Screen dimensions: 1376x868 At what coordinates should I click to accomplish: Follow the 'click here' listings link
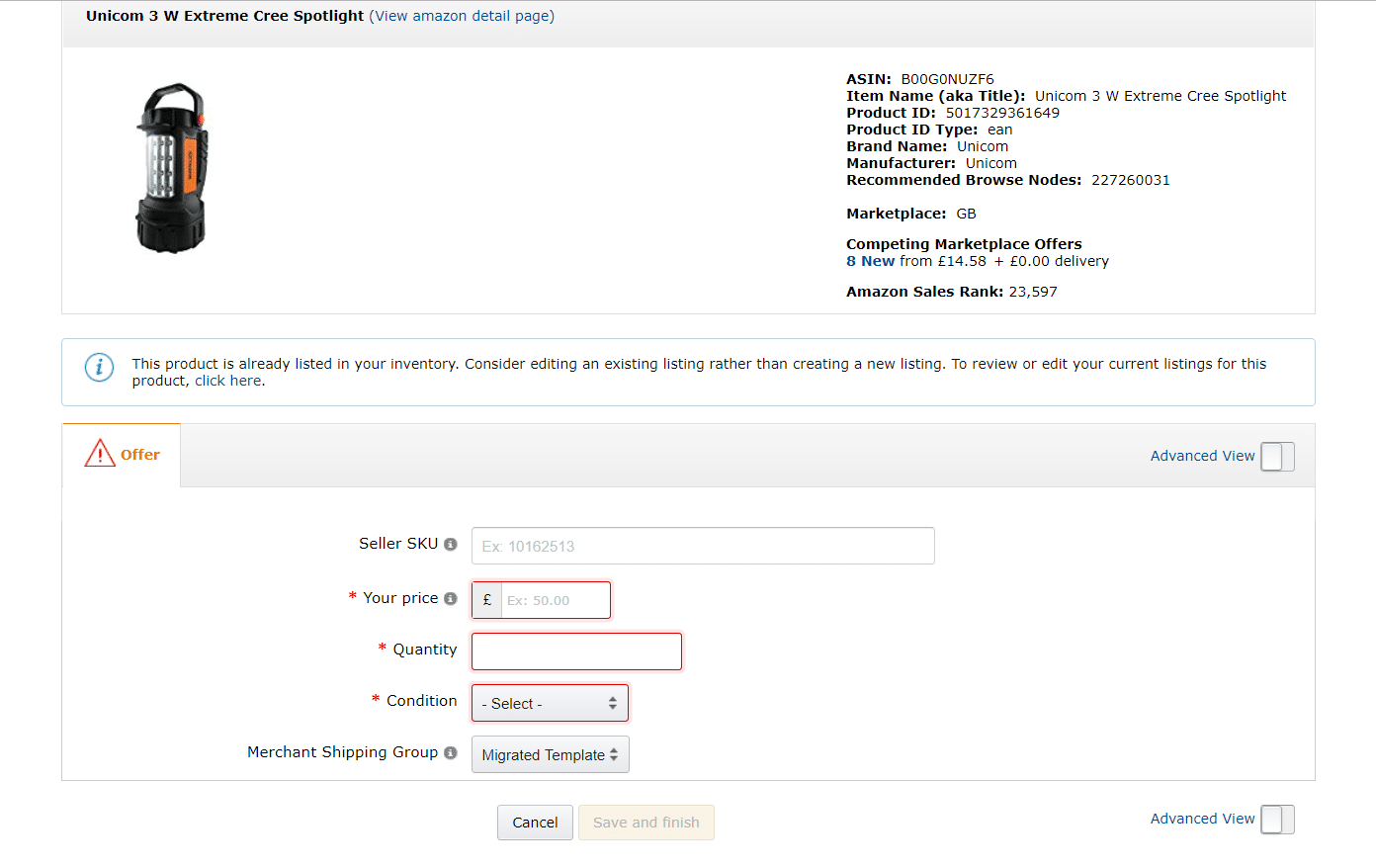click(x=228, y=381)
